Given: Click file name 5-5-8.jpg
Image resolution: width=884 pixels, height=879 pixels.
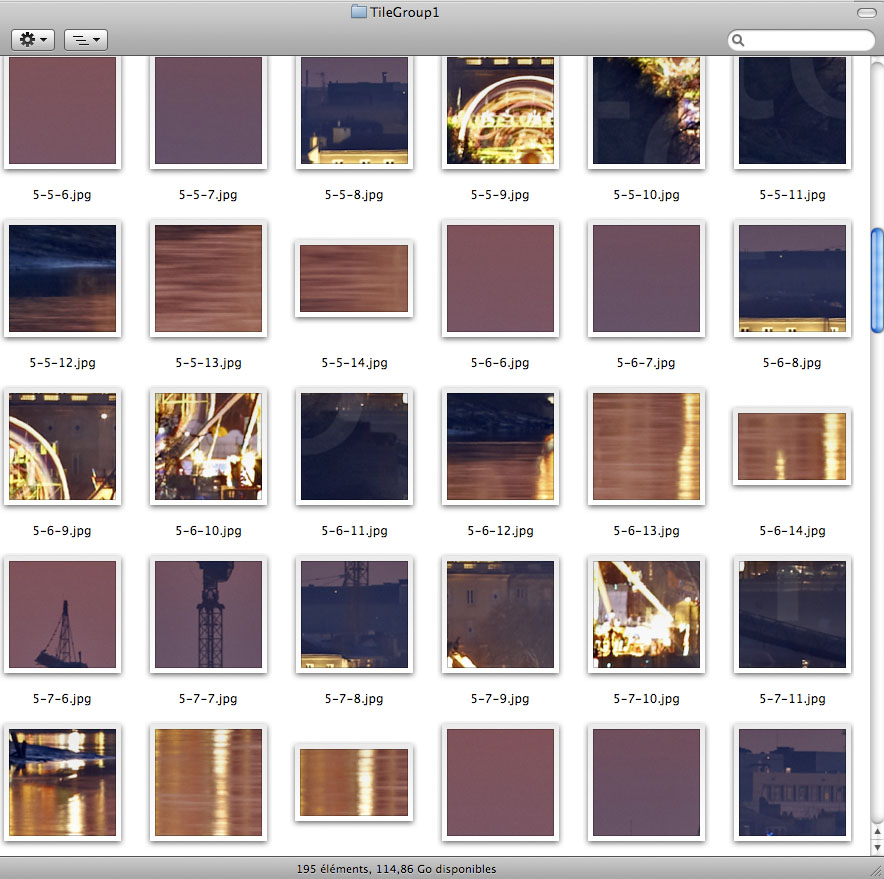Looking at the screenshot, I should pyautogui.click(x=354, y=195).
